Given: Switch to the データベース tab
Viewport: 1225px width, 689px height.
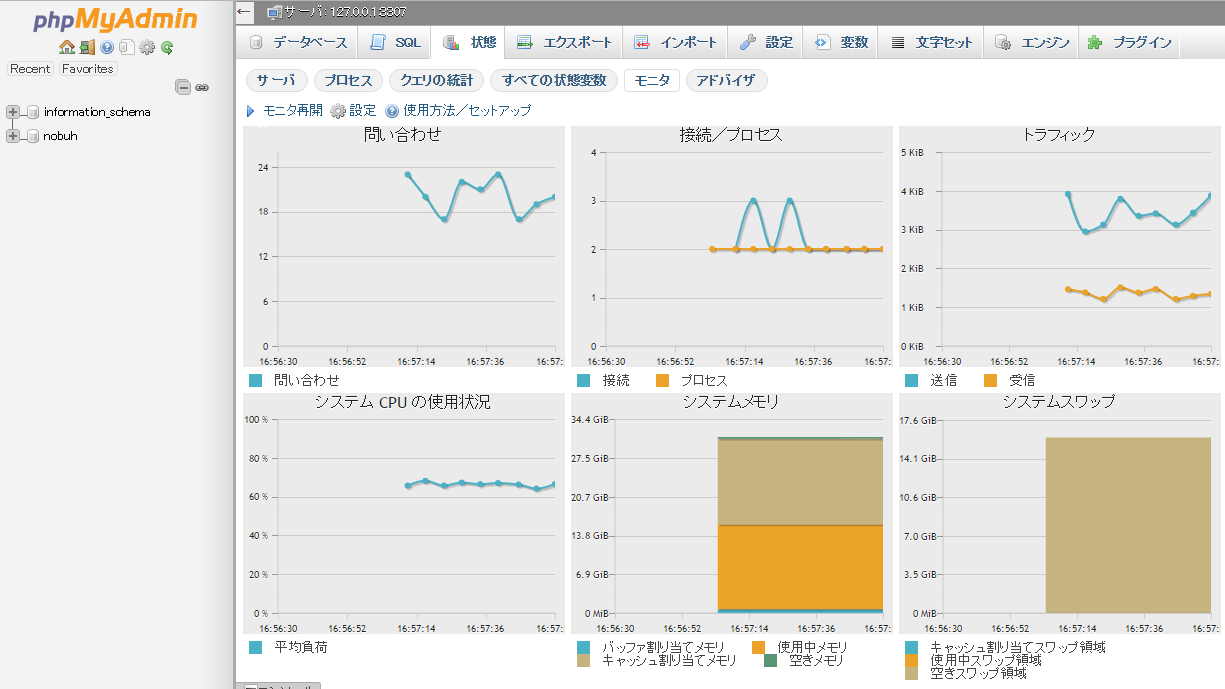Looking at the screenshot, I should coord(298,43).
